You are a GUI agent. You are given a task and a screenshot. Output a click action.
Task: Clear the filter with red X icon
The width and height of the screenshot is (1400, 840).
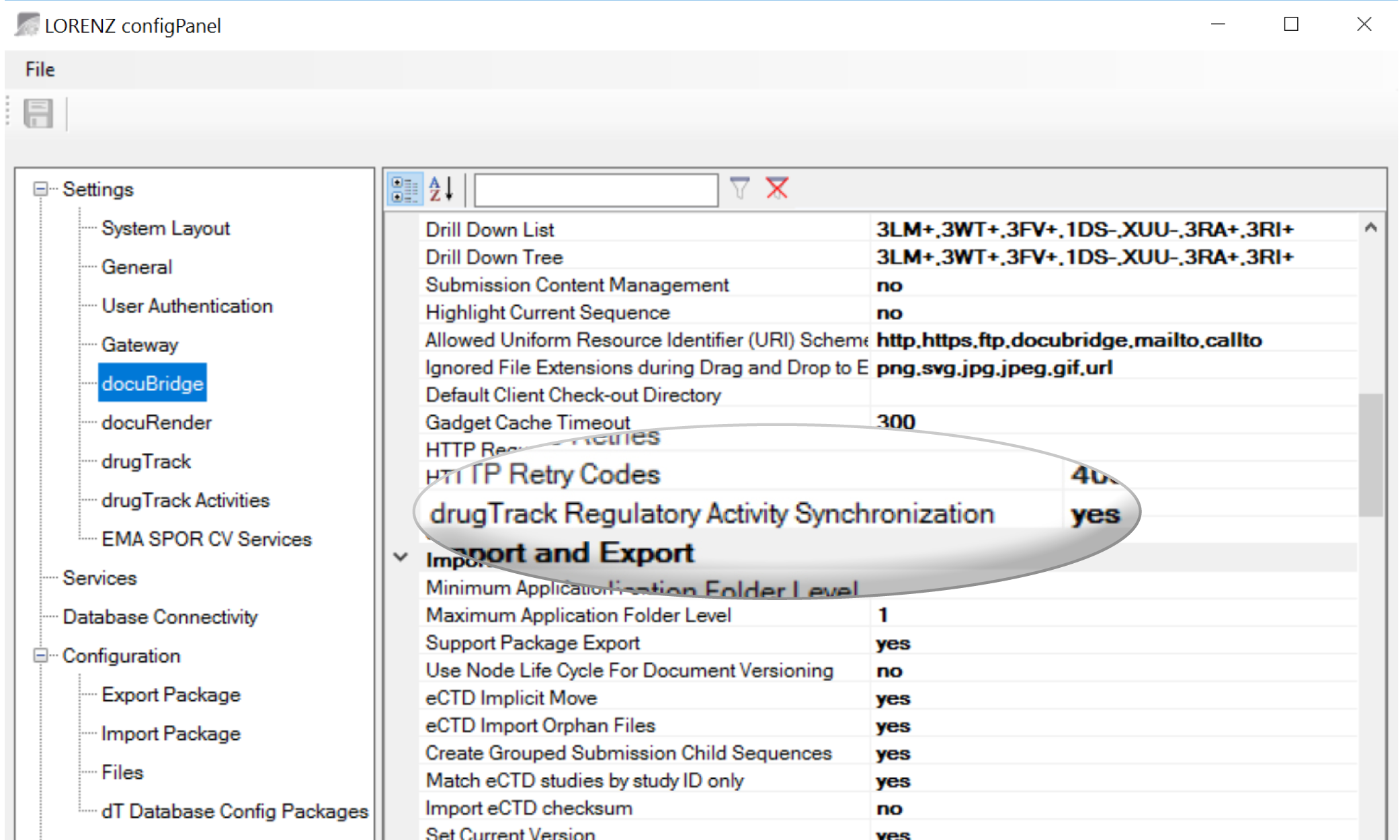click(x=778, y=188)
